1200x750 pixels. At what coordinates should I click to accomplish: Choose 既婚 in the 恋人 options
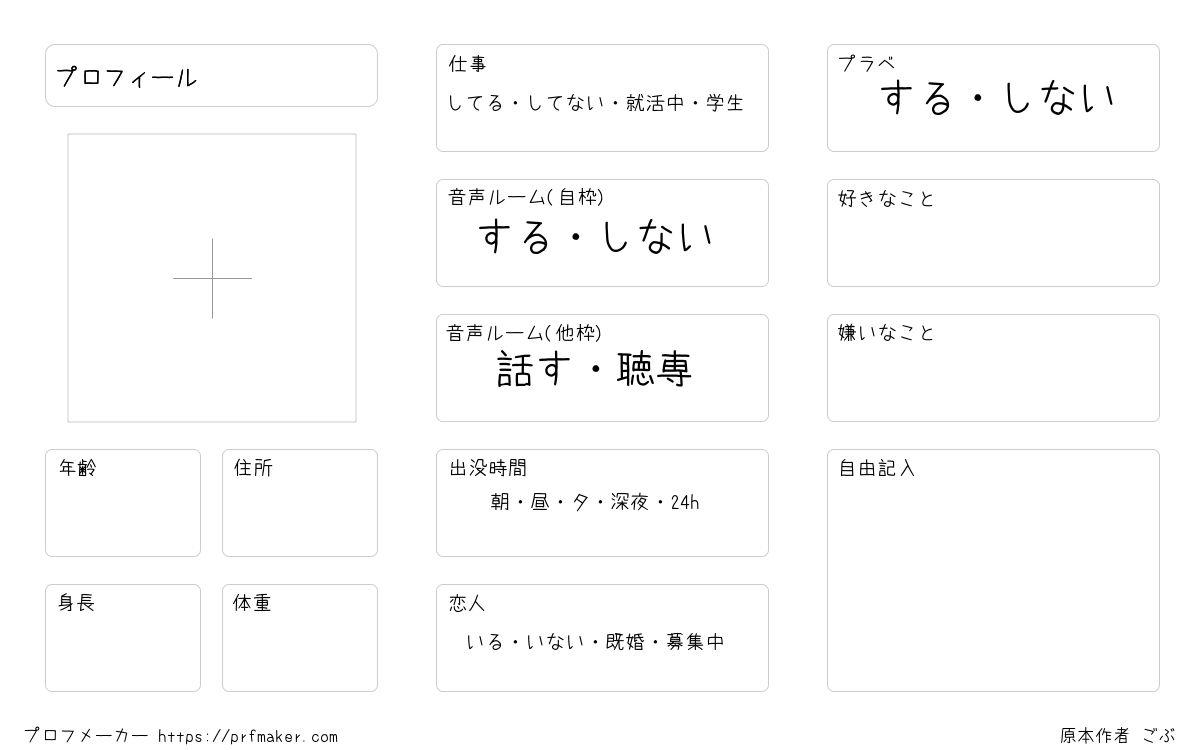pos(625,642)
